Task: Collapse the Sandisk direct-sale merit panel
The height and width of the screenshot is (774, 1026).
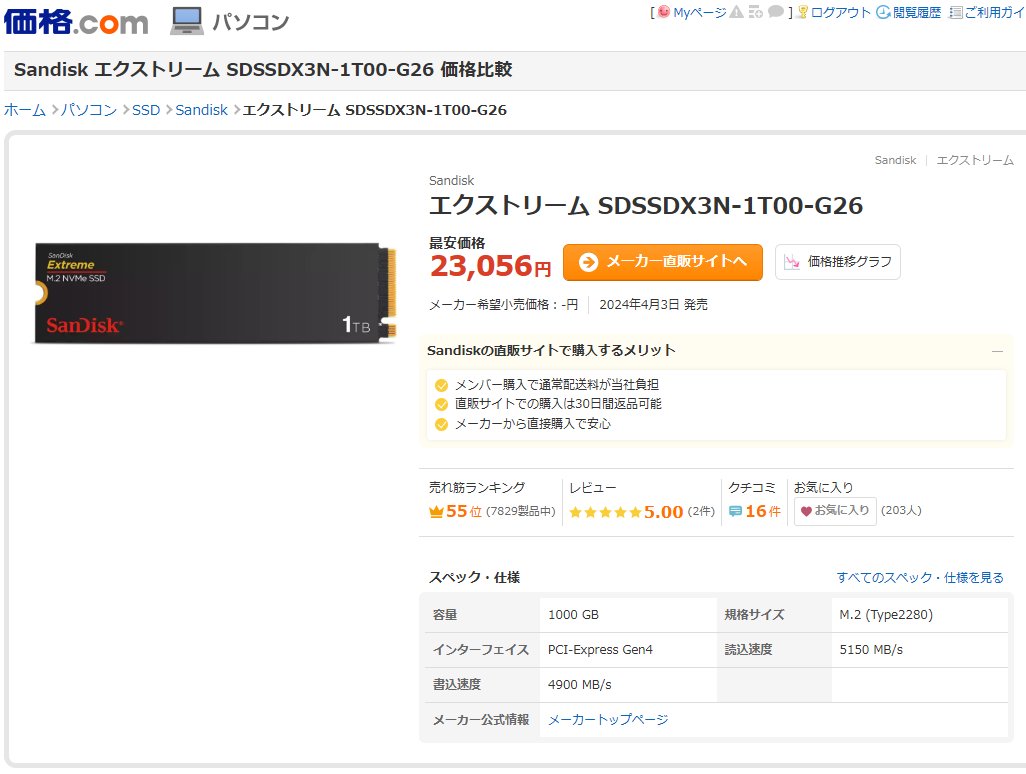Action: tap(997, 351)
